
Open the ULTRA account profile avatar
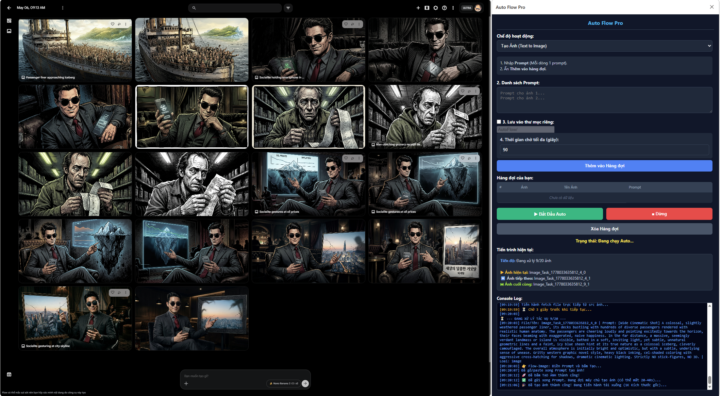tap(478, 8)
